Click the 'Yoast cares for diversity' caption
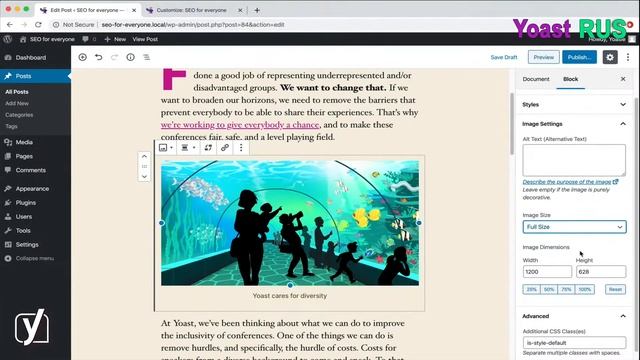 tap(290, 296)
